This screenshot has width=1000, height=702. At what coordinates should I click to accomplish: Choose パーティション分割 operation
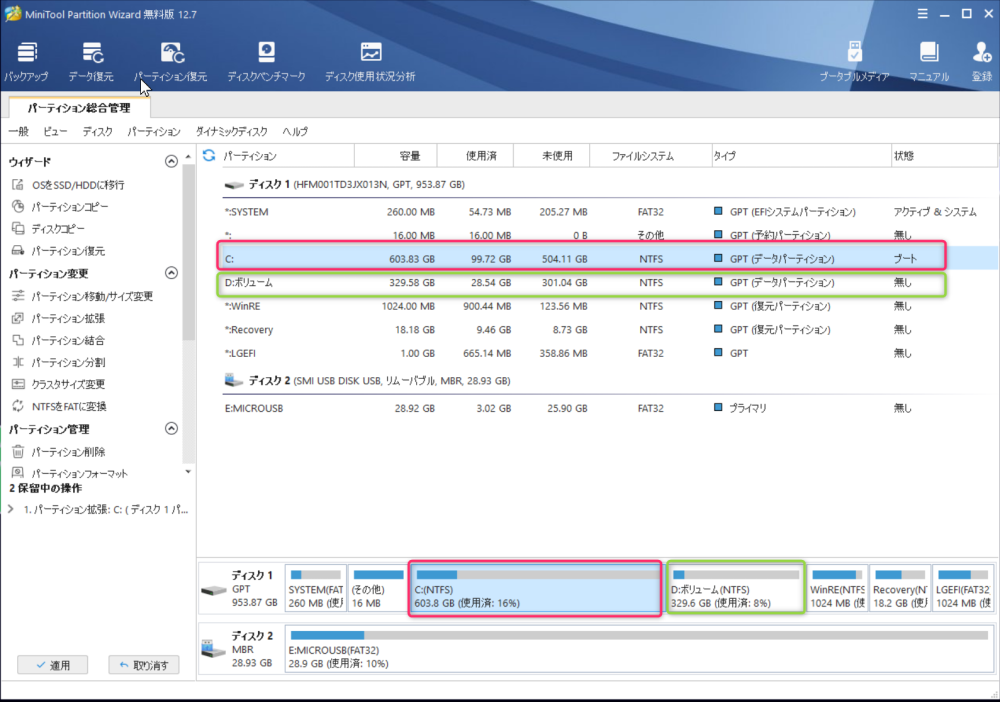pos(59,362)
